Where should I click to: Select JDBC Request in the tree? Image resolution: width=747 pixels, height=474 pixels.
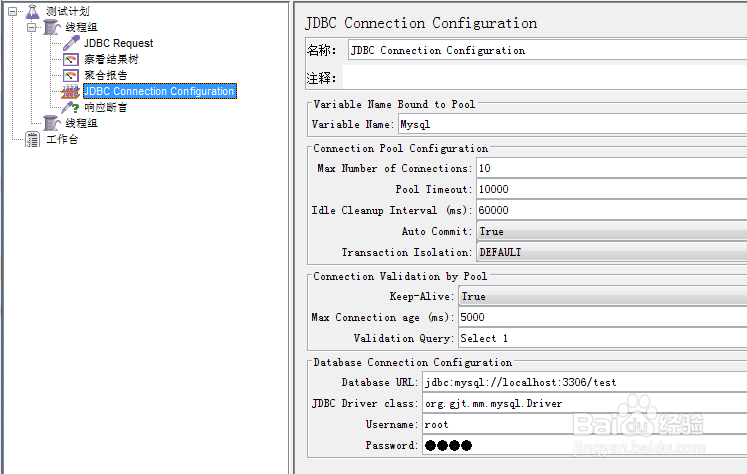tap(119, 43)
